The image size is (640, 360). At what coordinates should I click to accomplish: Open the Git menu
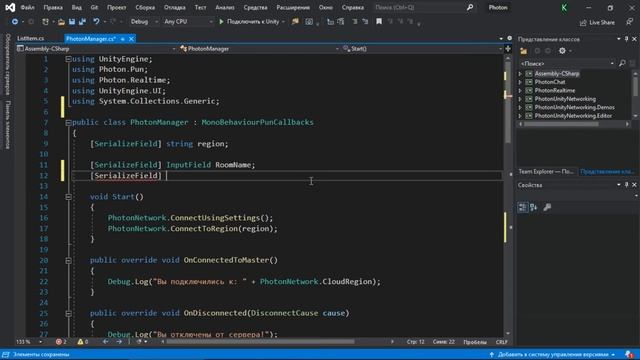pyautogui.click(x=94, y=7)
